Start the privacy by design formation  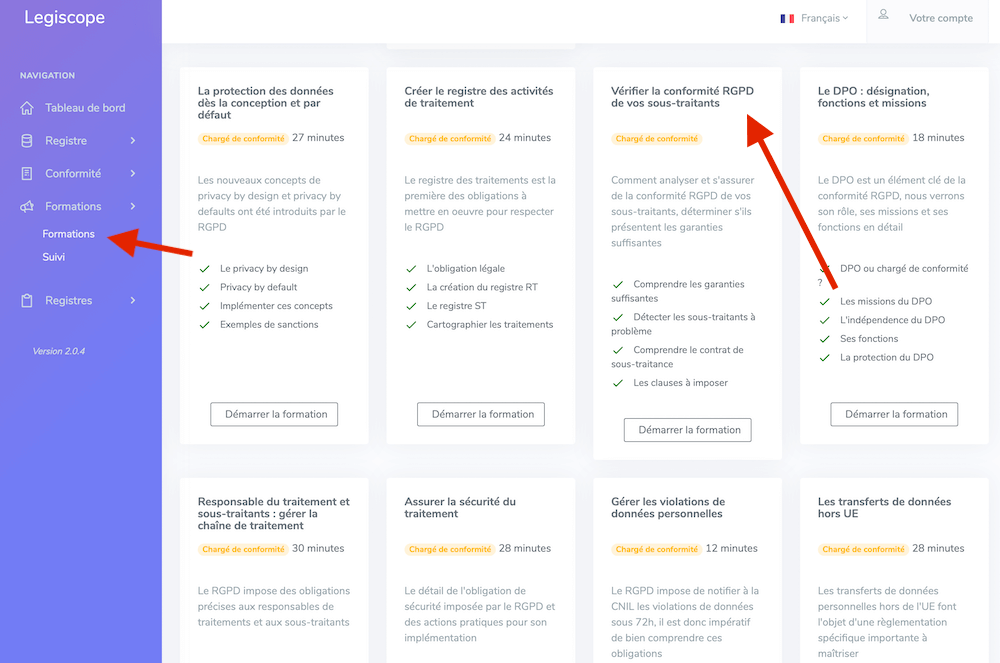click(274, 414)
